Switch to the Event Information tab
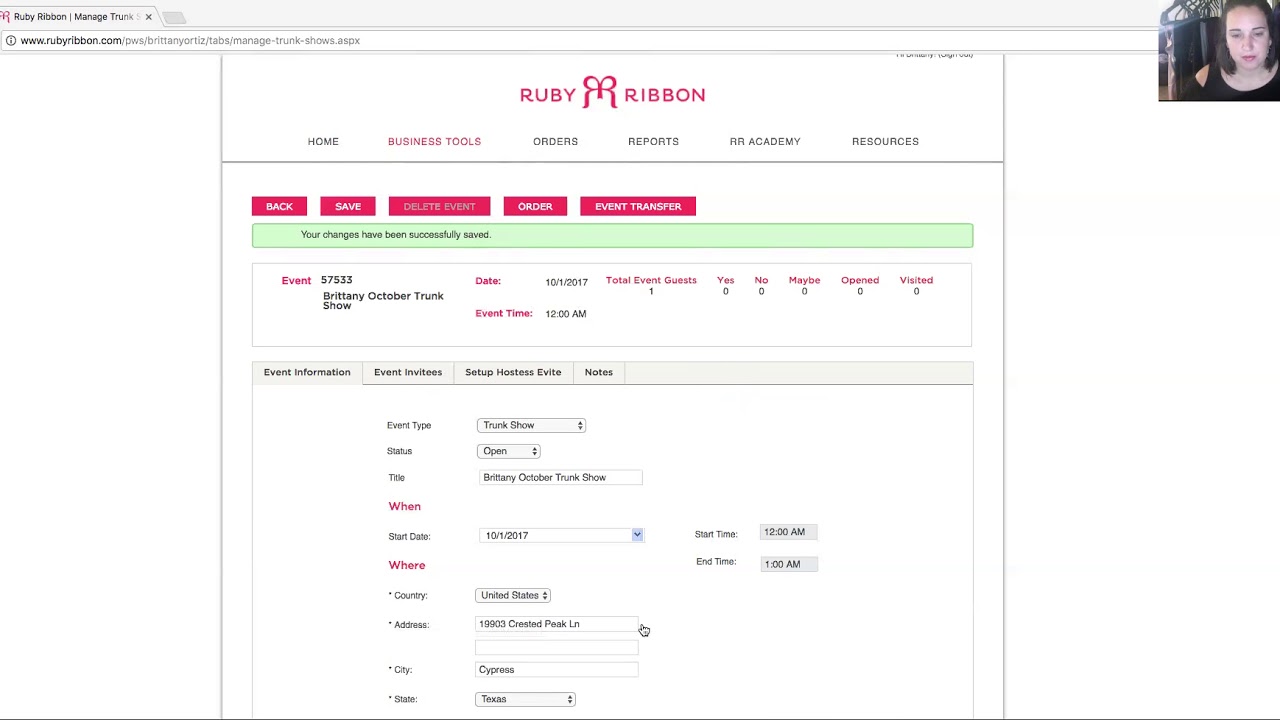 307,372
